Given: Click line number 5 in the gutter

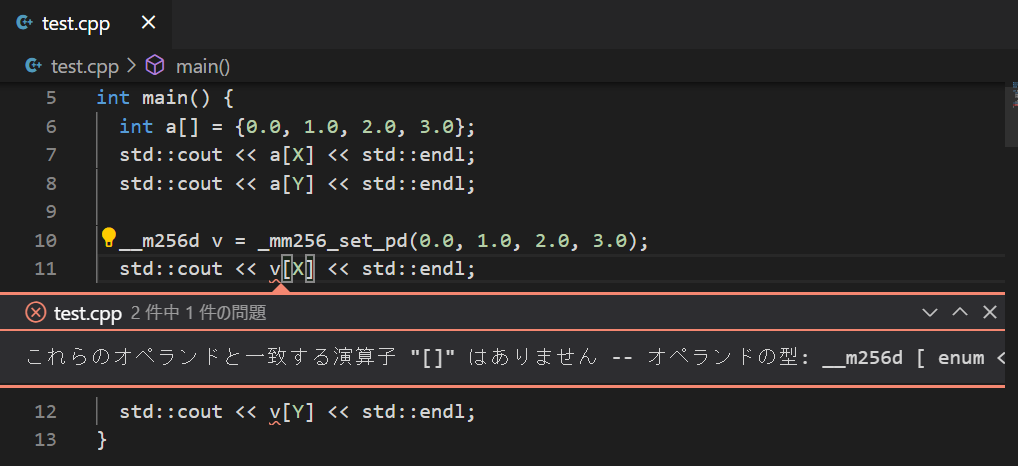Looking at the screenshot, I should [51, 98].
